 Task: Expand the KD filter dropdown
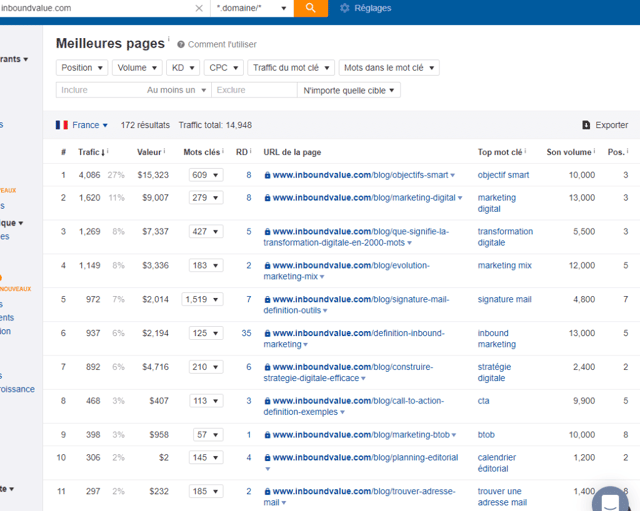click(183, 68)
